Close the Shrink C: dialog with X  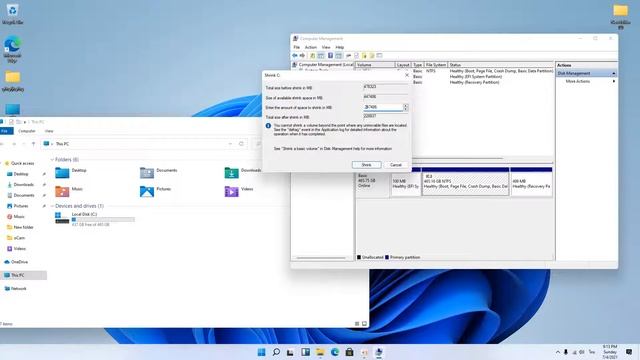click(x=407, y=75)
